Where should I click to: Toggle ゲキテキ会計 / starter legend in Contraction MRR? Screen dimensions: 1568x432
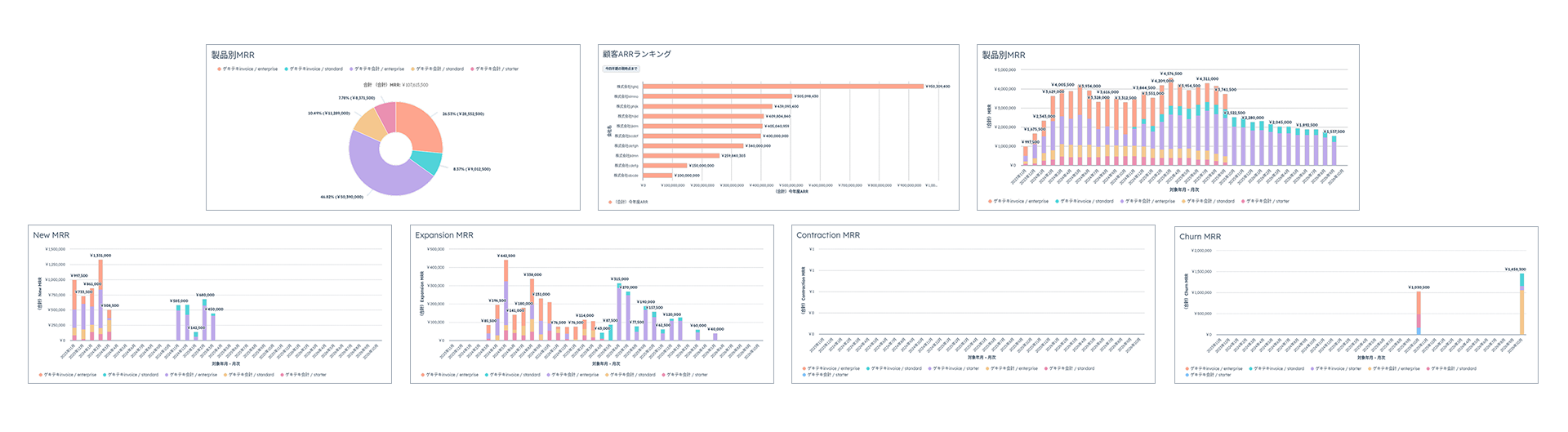pyautogui.click(x=826, y=375)
